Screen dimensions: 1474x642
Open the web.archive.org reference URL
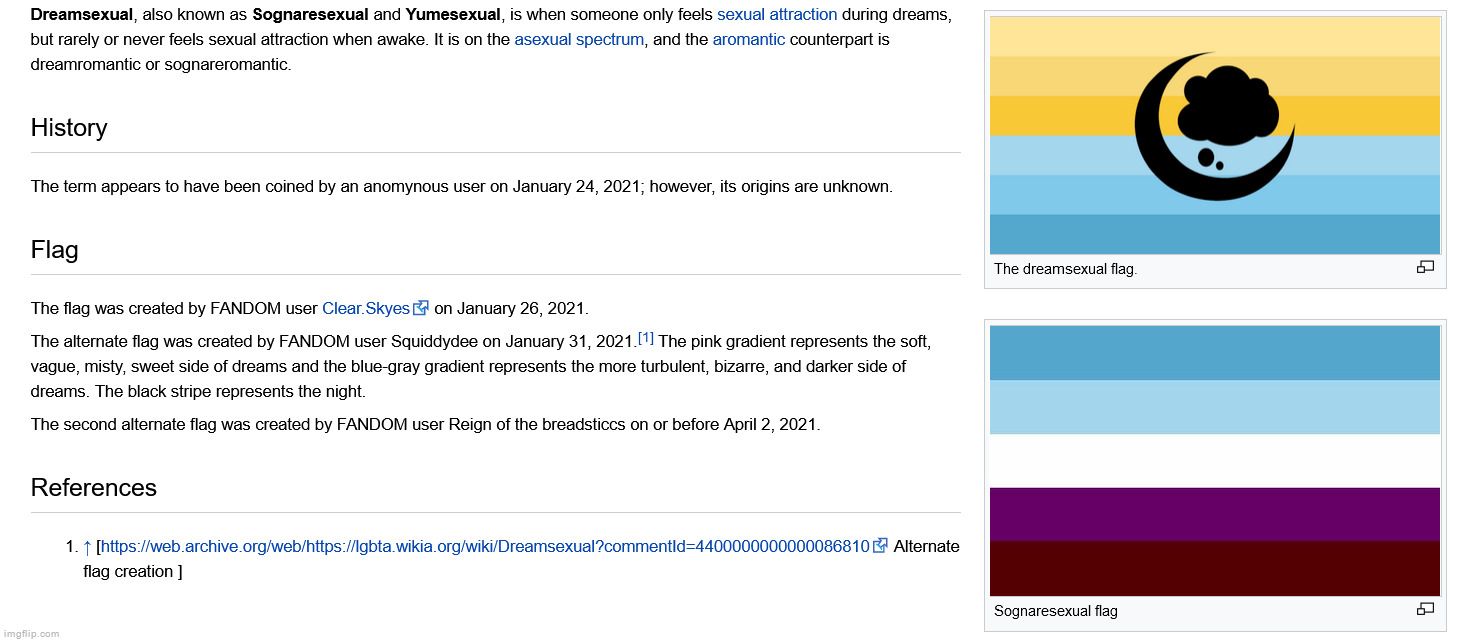(485, 546)
